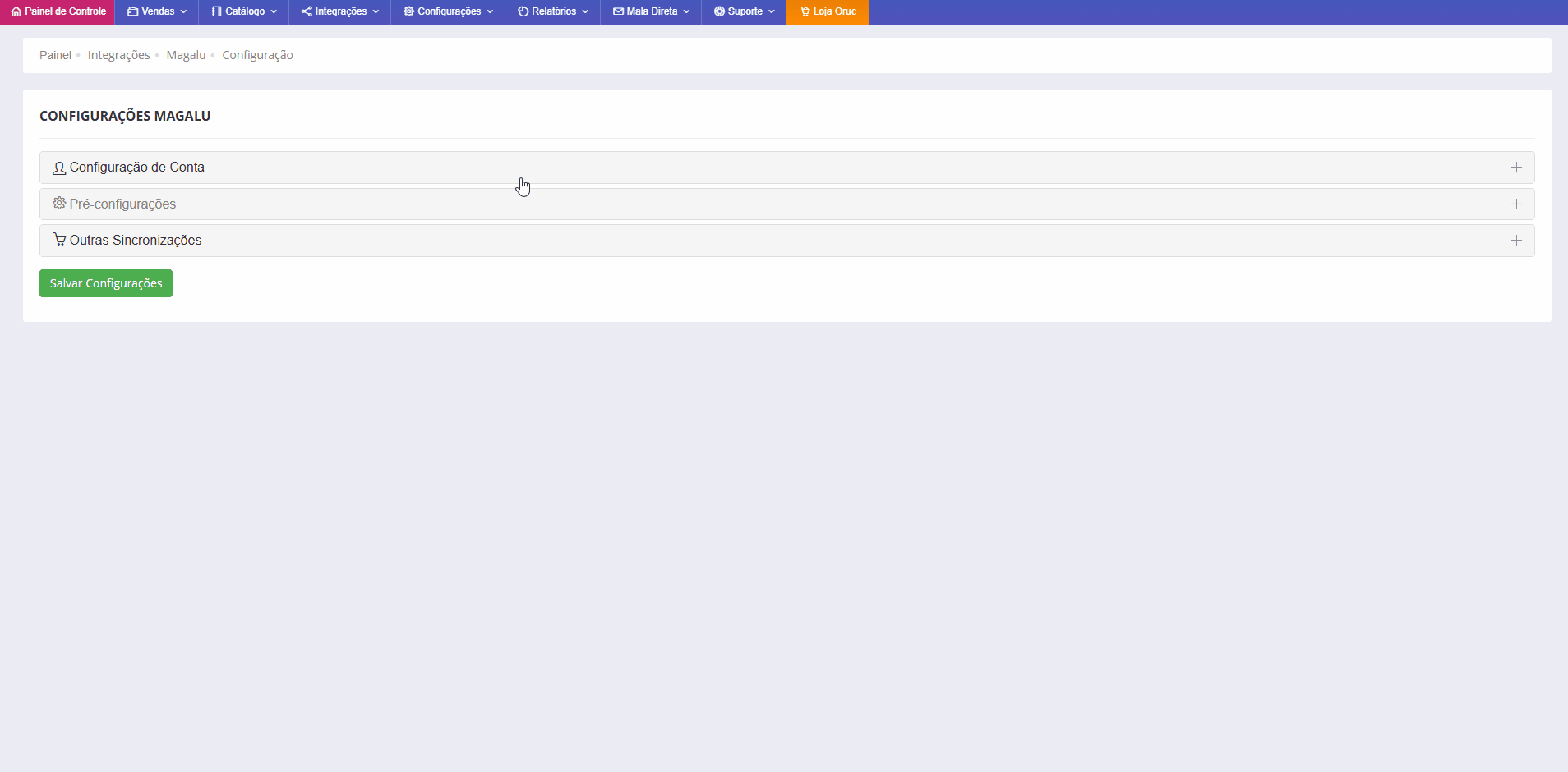This screenshot has height=772, width=1568.
Task: Click the cart icon beside Outras Sincronizações
Action: coord(59,240)
